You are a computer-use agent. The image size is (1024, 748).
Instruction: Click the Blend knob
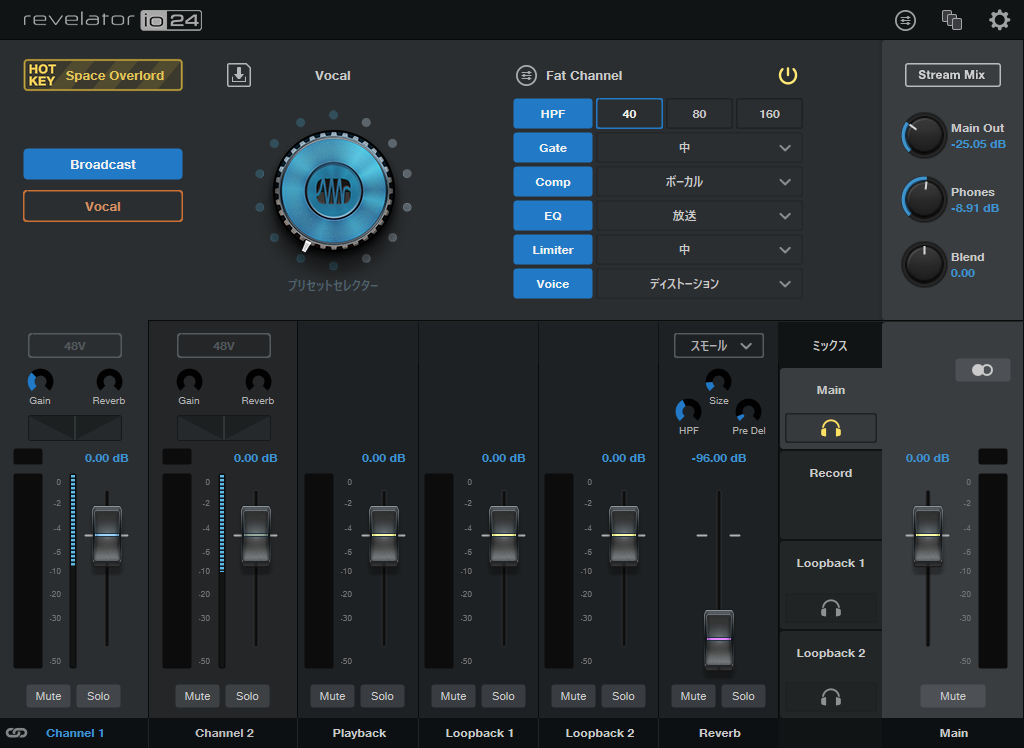coord(924,264)
